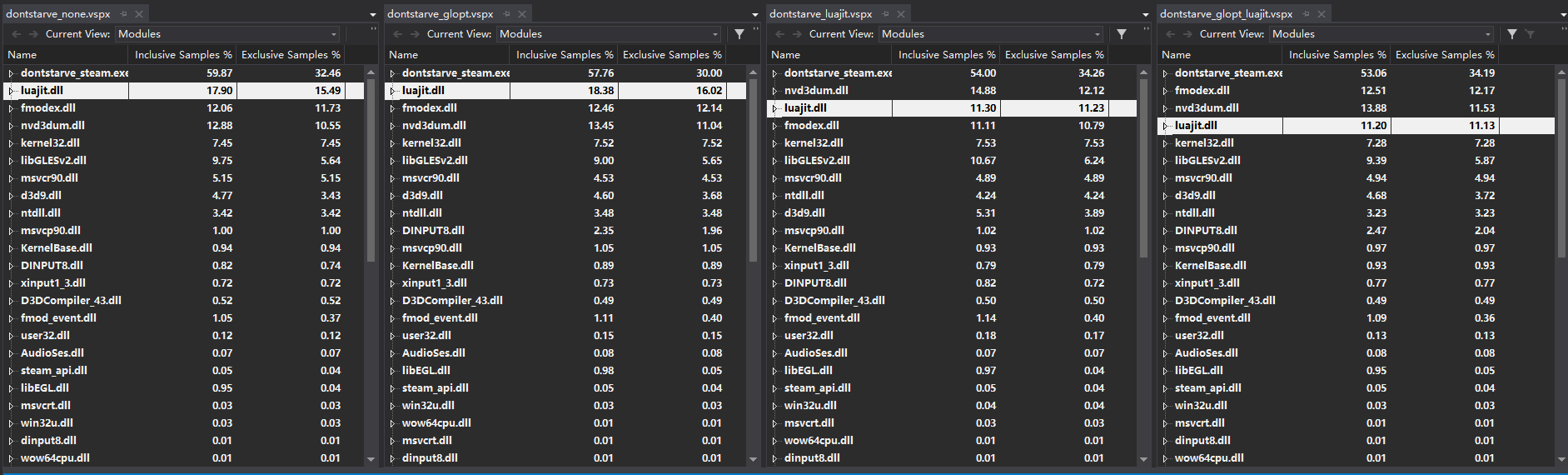Pin the dontstarve_none.vspx tab
Screen dimensions: 1568x475
tap(123, 14)
